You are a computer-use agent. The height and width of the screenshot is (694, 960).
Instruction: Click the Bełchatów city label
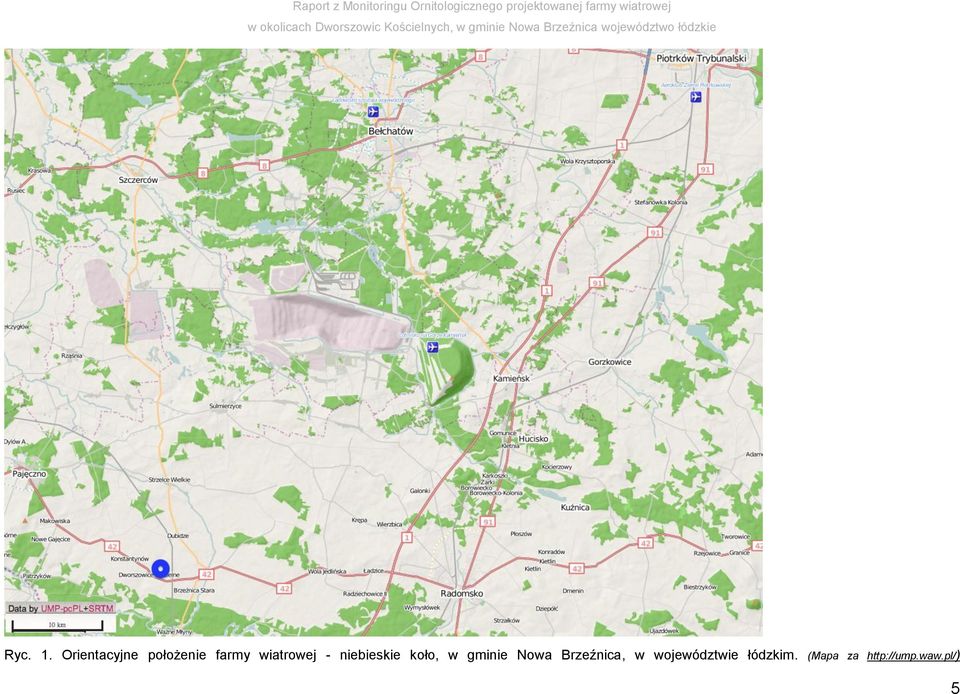(391, 131)
